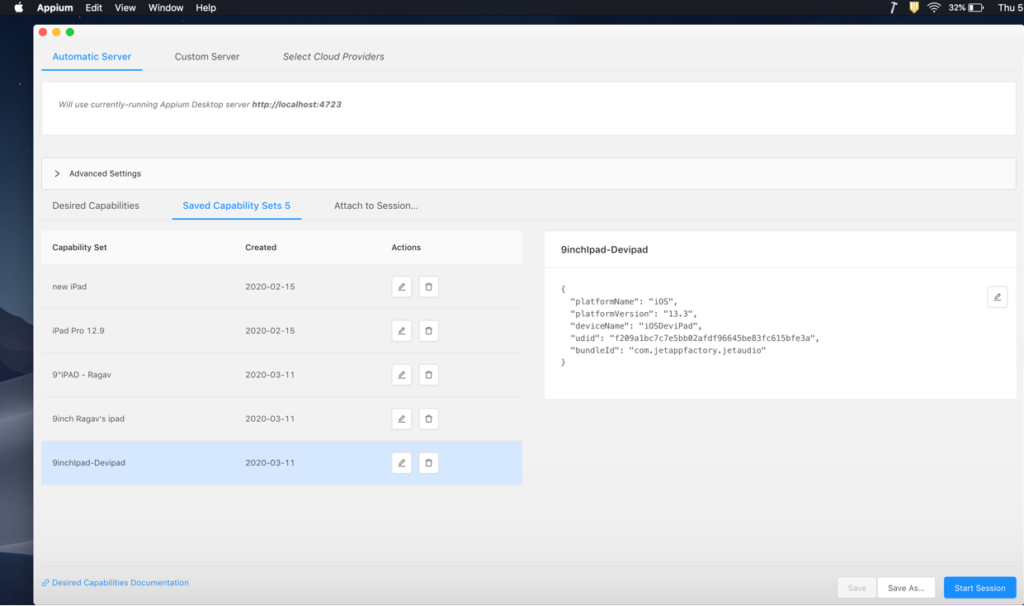Select the 9inch Ragav's ipad row
The image size is (1024, 606).
281,419
